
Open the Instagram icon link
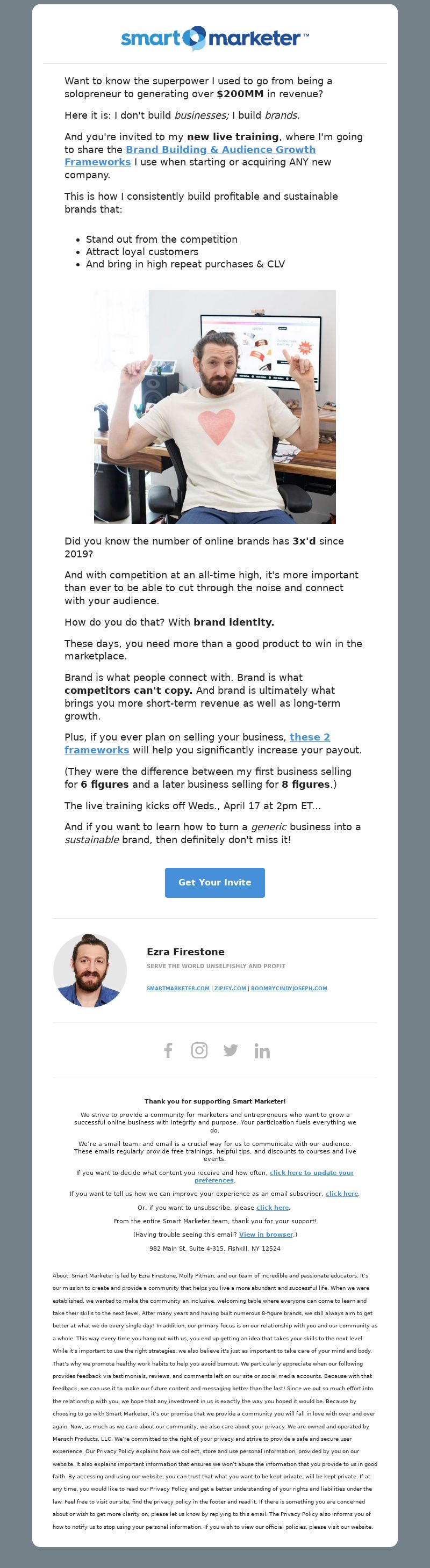pos(199,1050)
